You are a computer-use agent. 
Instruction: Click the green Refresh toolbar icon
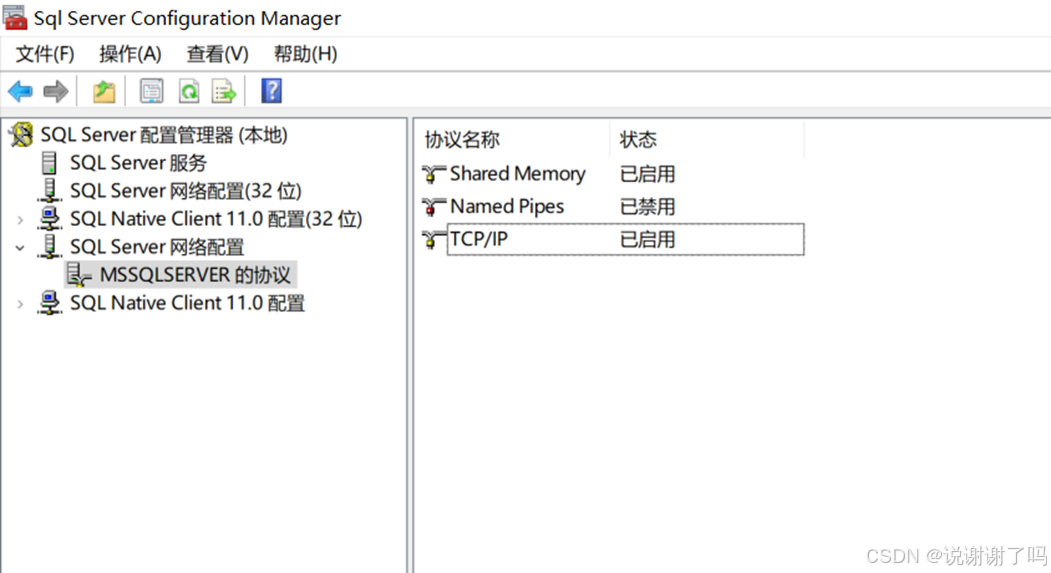tap(189, 91)
